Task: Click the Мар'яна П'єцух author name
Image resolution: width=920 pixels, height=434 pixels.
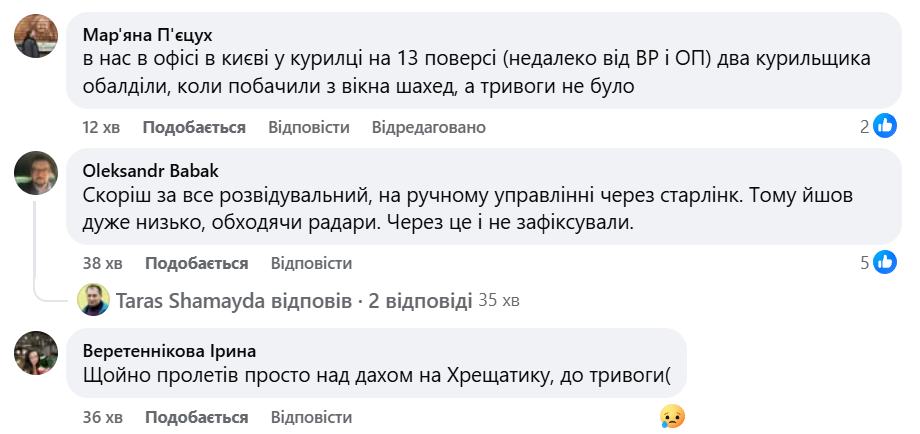Action: click(145, 34)
